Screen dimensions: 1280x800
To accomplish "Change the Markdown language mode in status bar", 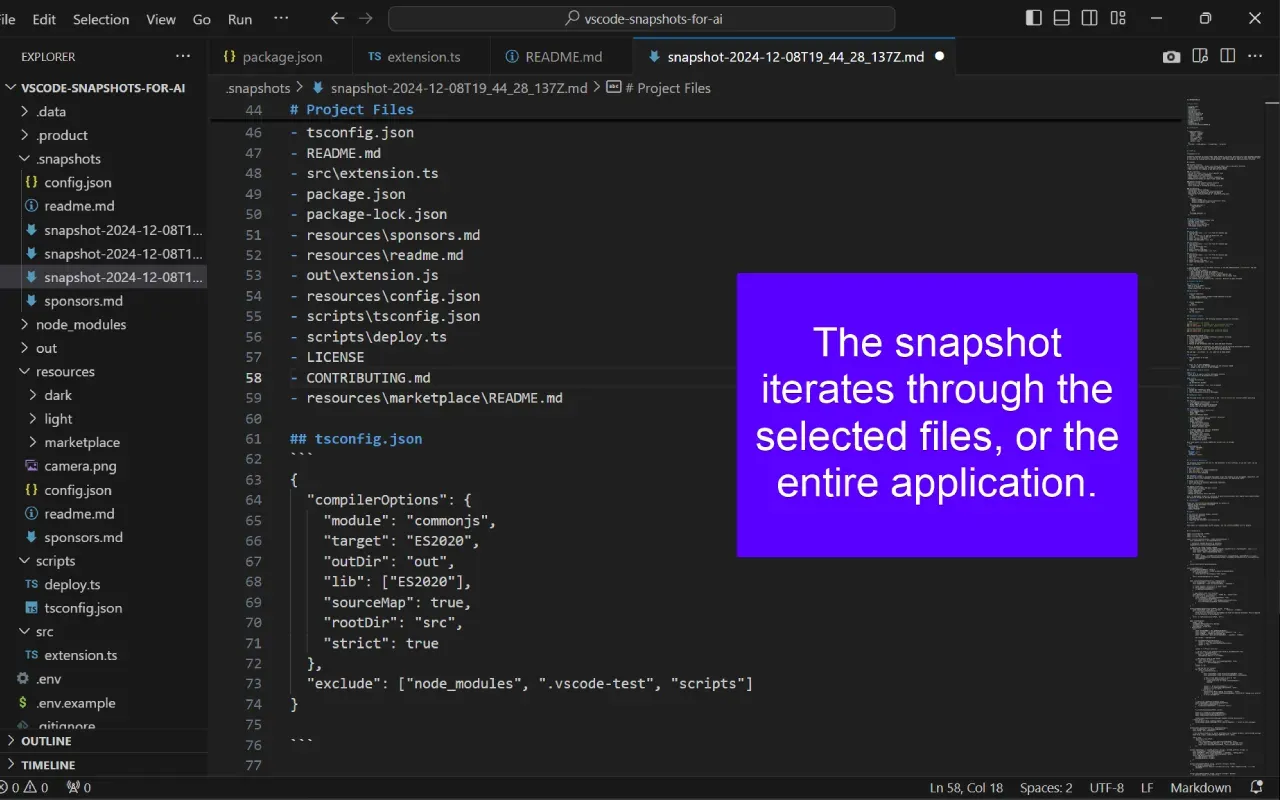I will [1201, 787].
